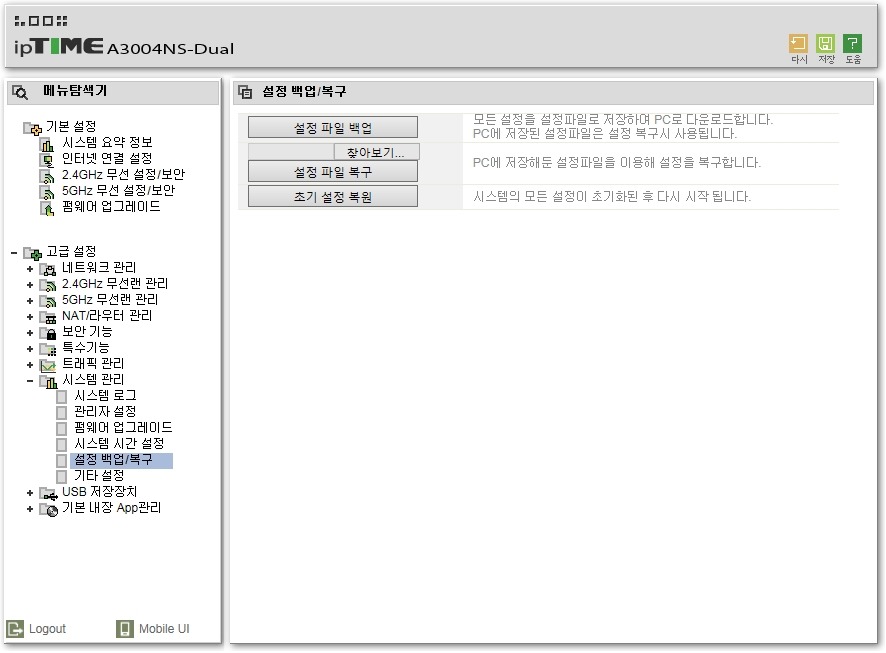Switch to Mobile UI link
This screenshot has height=653, width=886.
[164, 629]
